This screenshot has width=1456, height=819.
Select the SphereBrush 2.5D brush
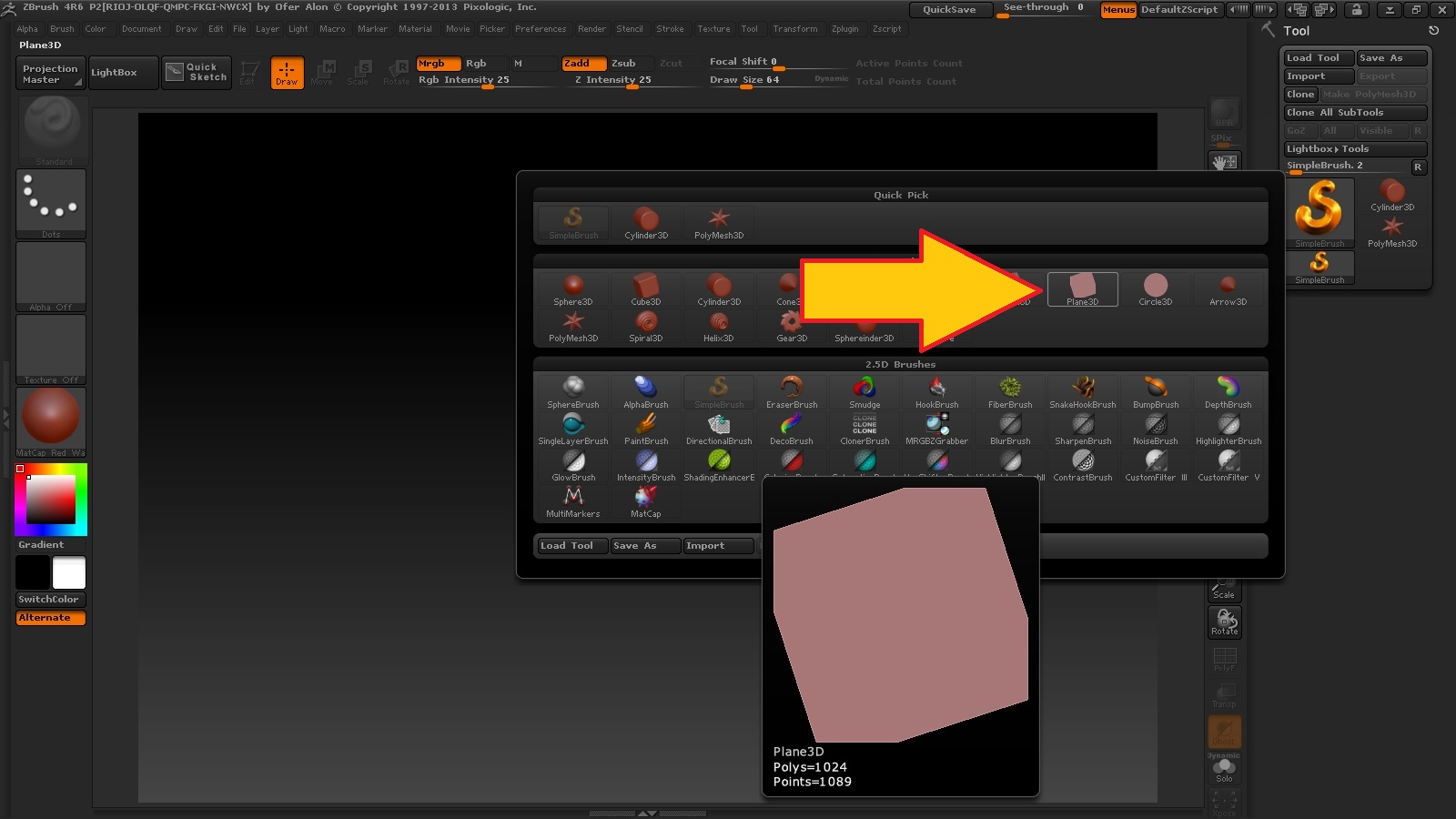pyautogui.click(x=573, y=392)
